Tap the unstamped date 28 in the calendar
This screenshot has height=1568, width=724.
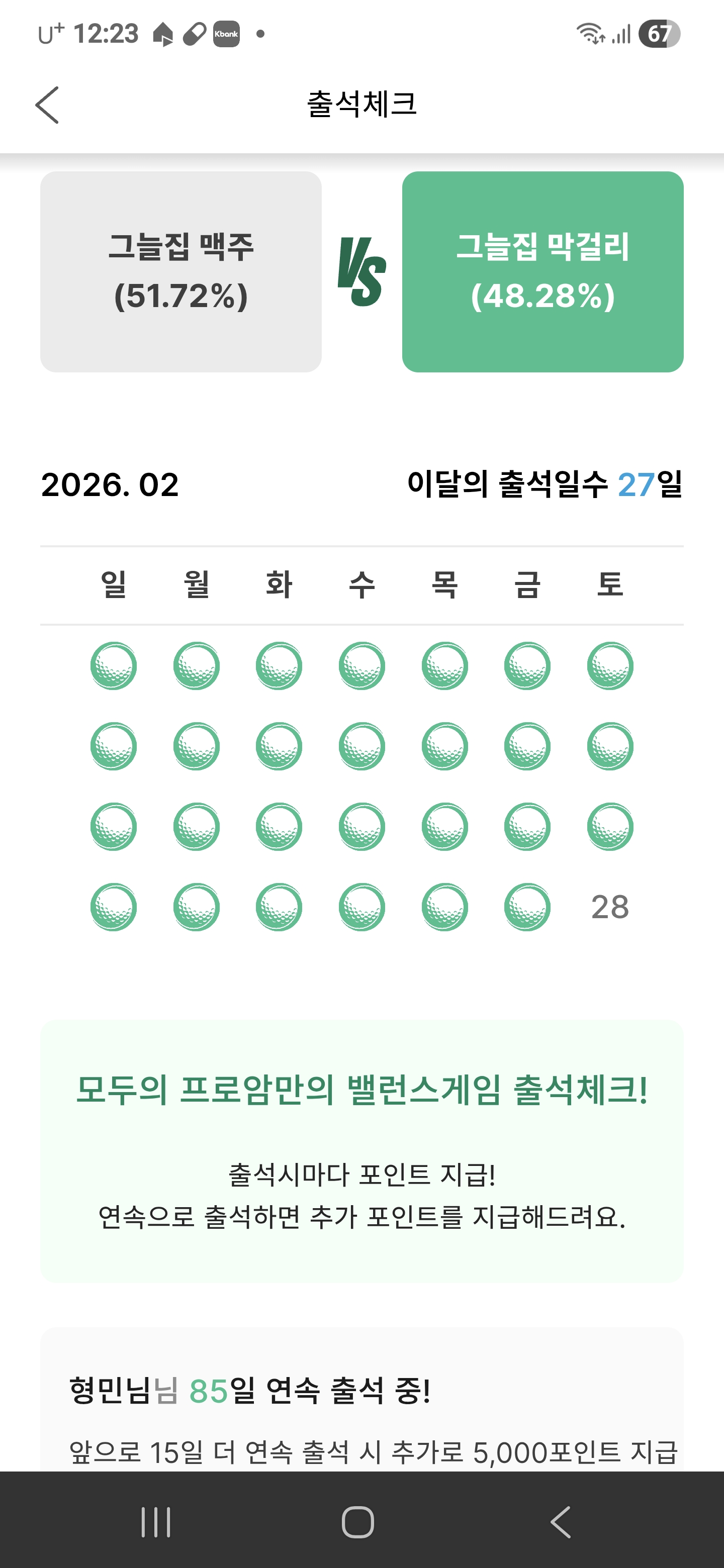point(610,907)
